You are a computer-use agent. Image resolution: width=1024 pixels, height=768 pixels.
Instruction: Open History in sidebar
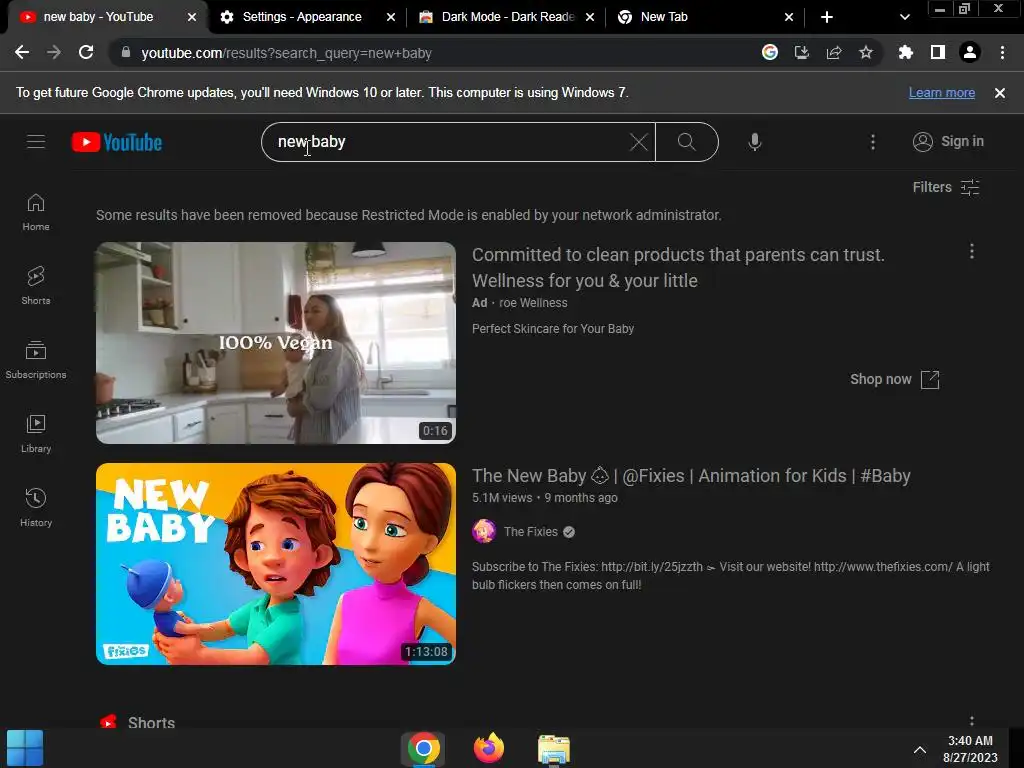click(36, 507)
